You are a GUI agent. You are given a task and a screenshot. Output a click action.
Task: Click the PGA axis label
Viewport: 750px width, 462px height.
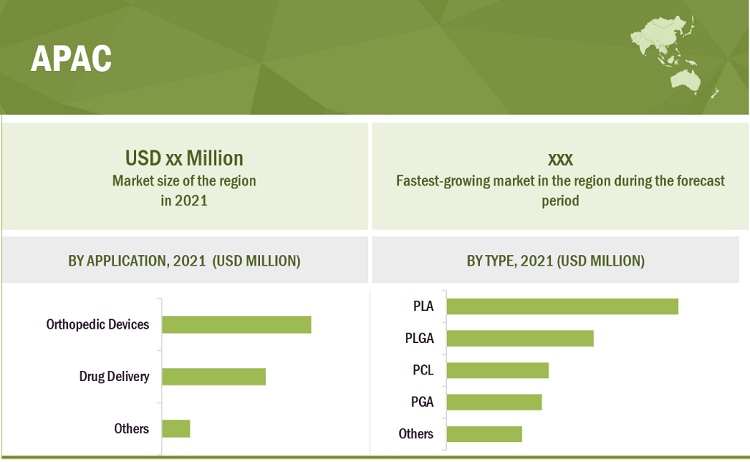[x=422, y=402]
